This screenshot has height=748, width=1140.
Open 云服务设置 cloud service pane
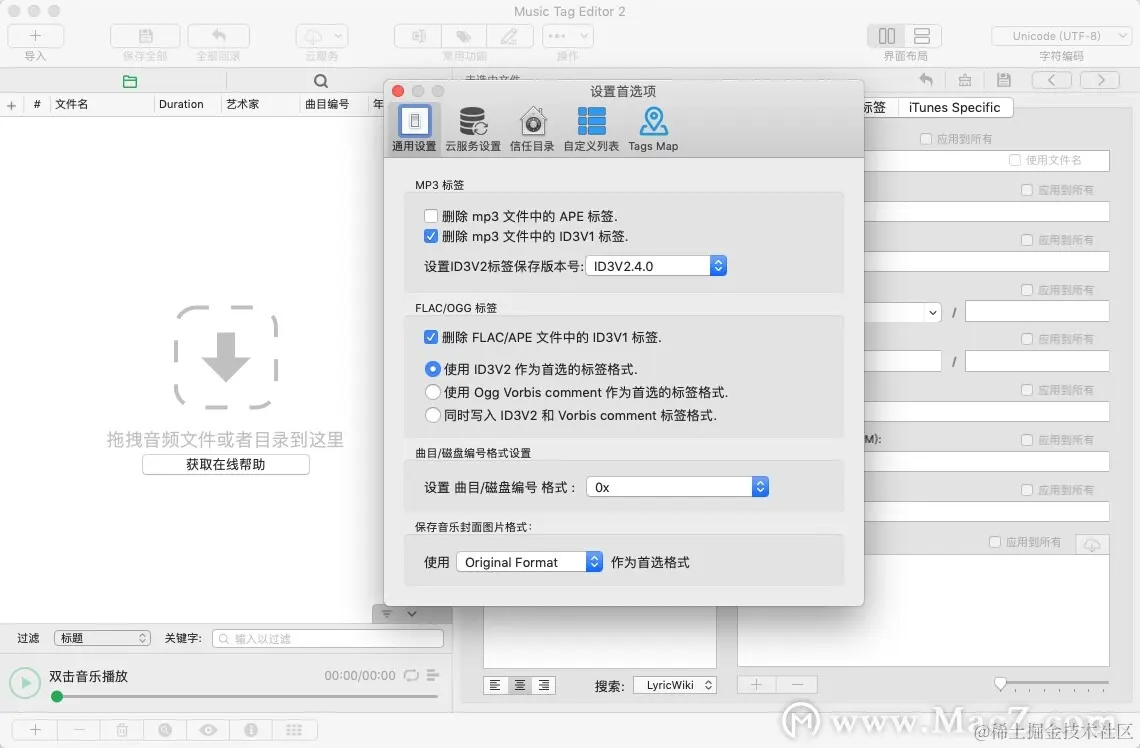click(x=473, y=129)
